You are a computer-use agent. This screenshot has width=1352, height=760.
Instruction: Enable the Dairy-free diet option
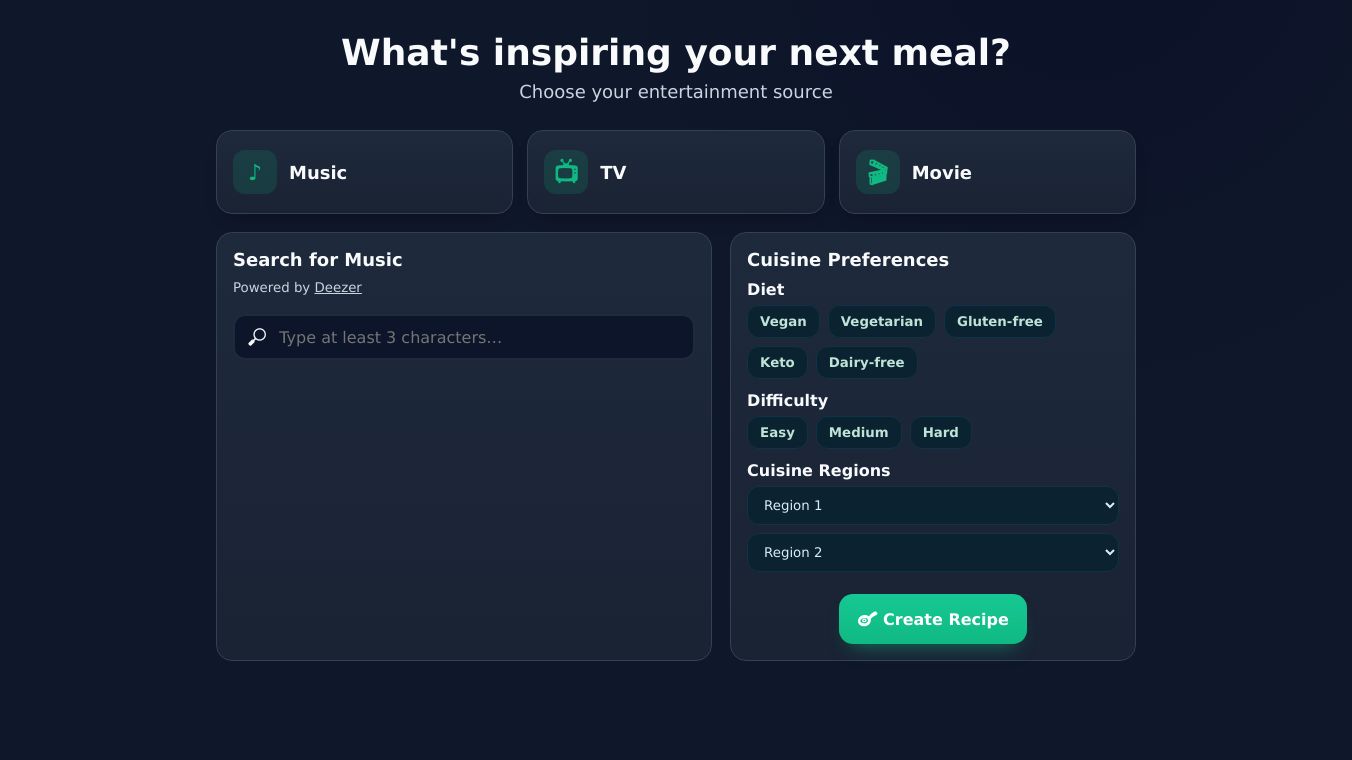pyautogui.click(x=866, y=362)
